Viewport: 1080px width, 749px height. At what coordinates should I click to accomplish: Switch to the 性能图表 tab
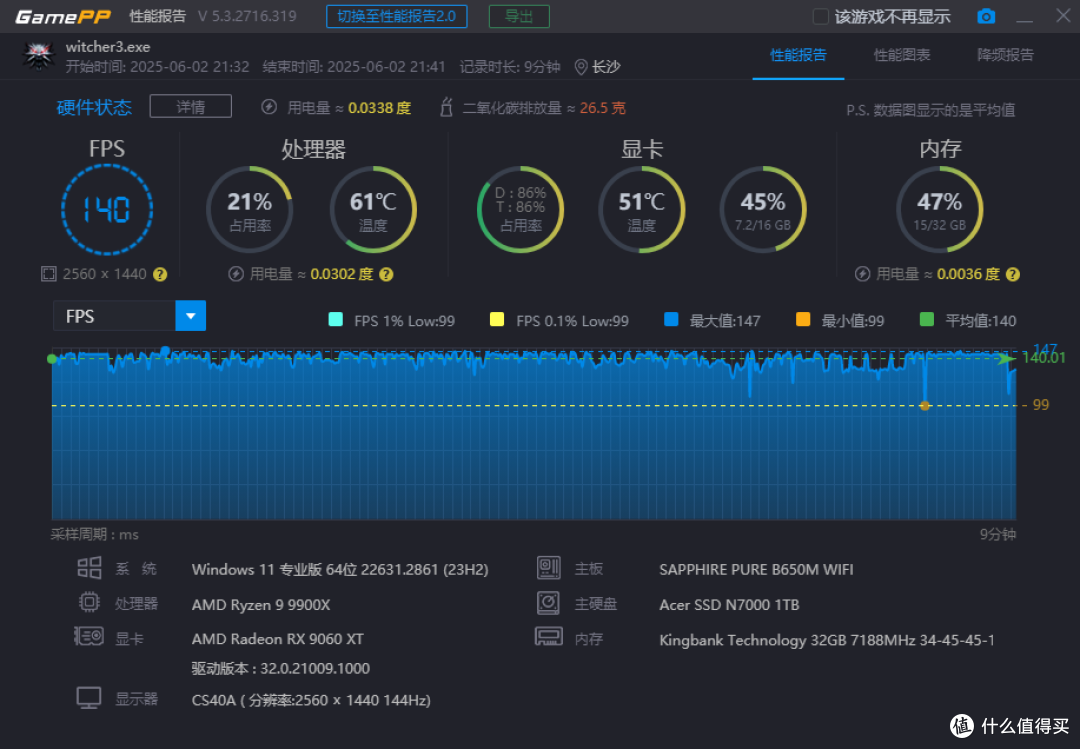[902, 55]
